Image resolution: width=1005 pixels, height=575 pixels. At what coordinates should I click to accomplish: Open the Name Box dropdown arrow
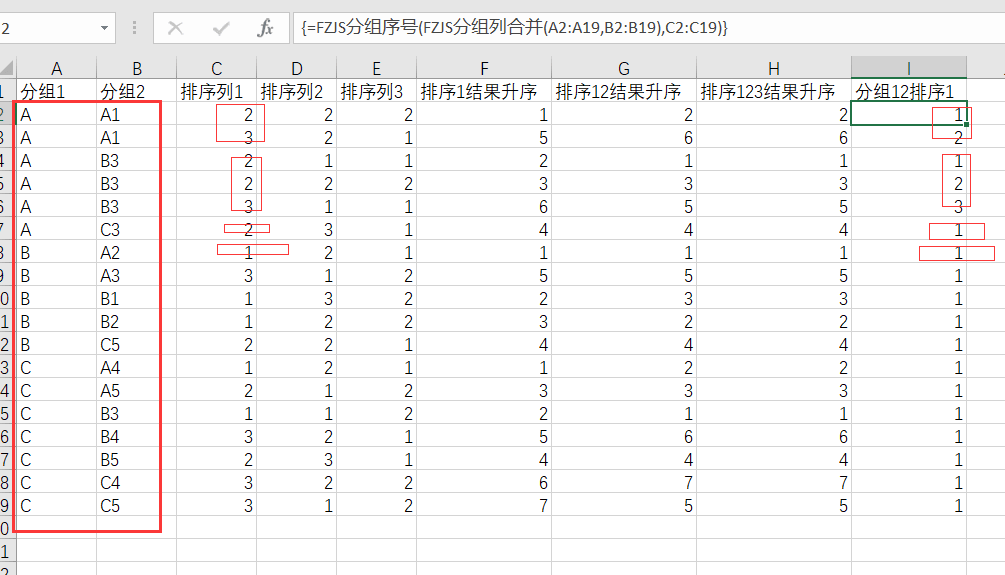pyautogui.click(x=104, y=28)
